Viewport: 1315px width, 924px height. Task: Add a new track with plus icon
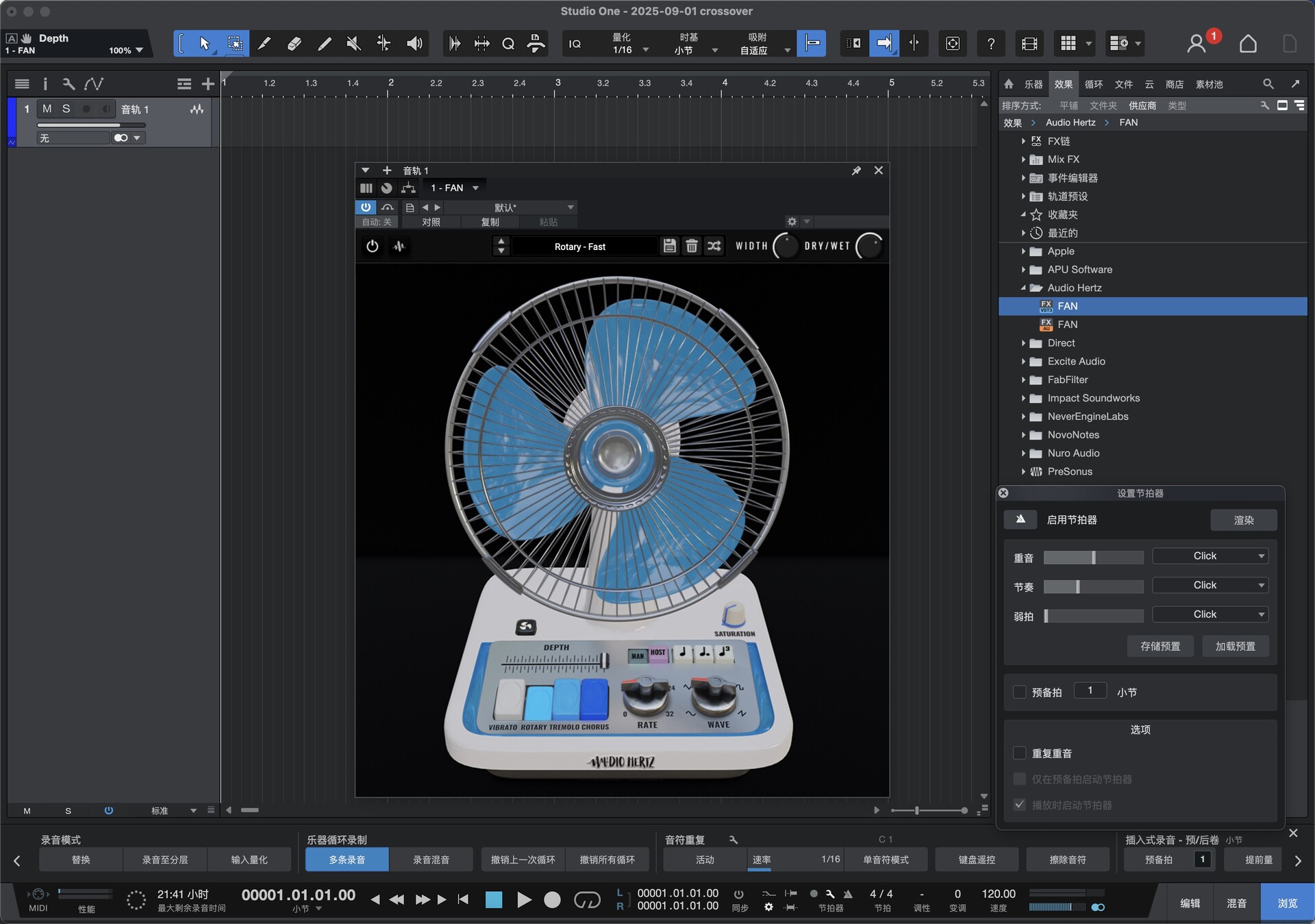pos(208,84)
